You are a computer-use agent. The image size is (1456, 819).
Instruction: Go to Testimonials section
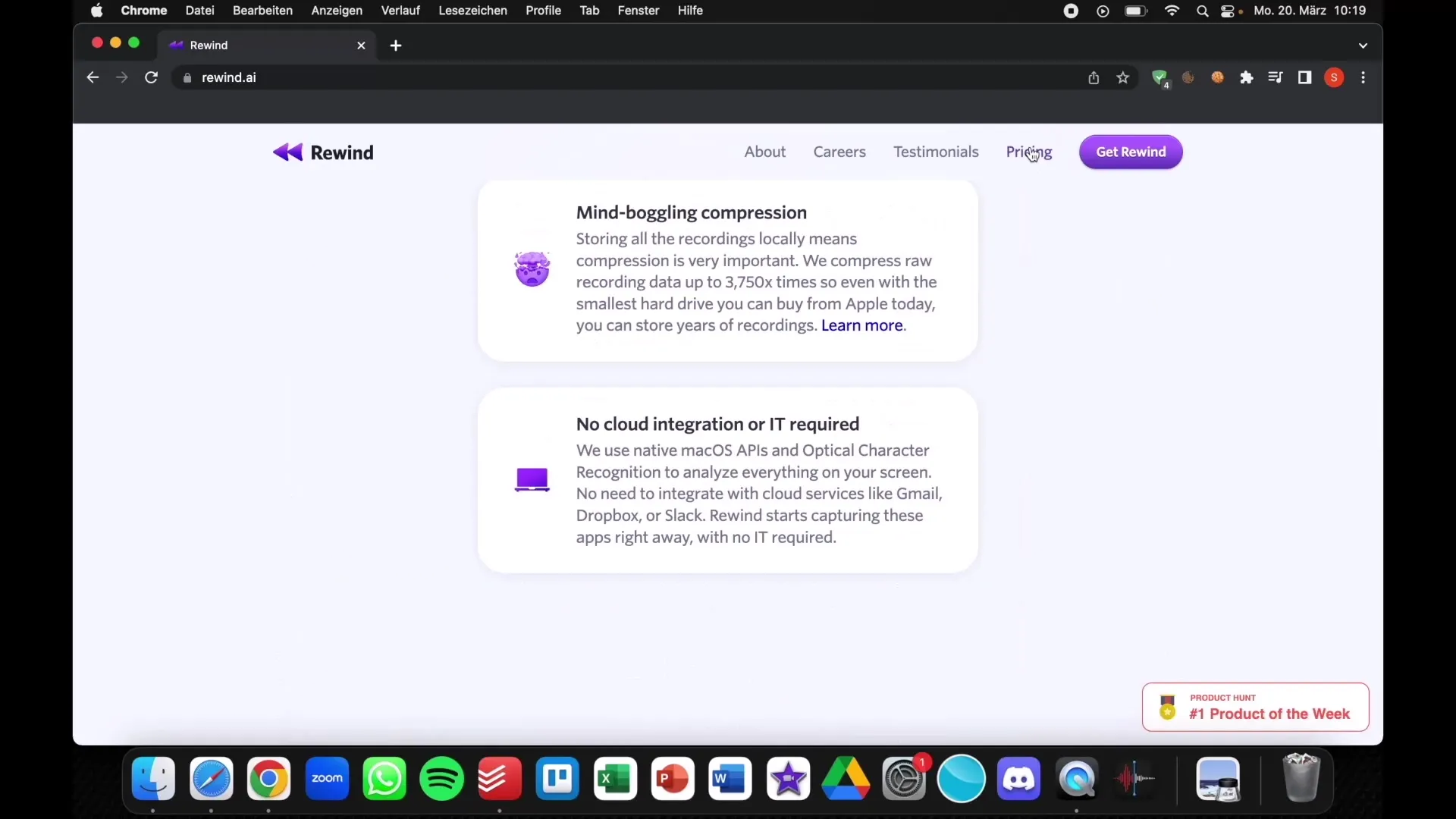pos(936,152)
